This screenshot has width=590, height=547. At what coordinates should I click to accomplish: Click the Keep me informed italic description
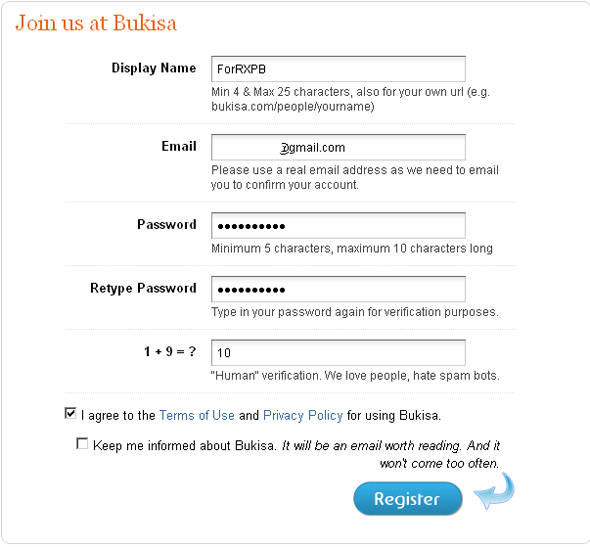pos(391,454)
